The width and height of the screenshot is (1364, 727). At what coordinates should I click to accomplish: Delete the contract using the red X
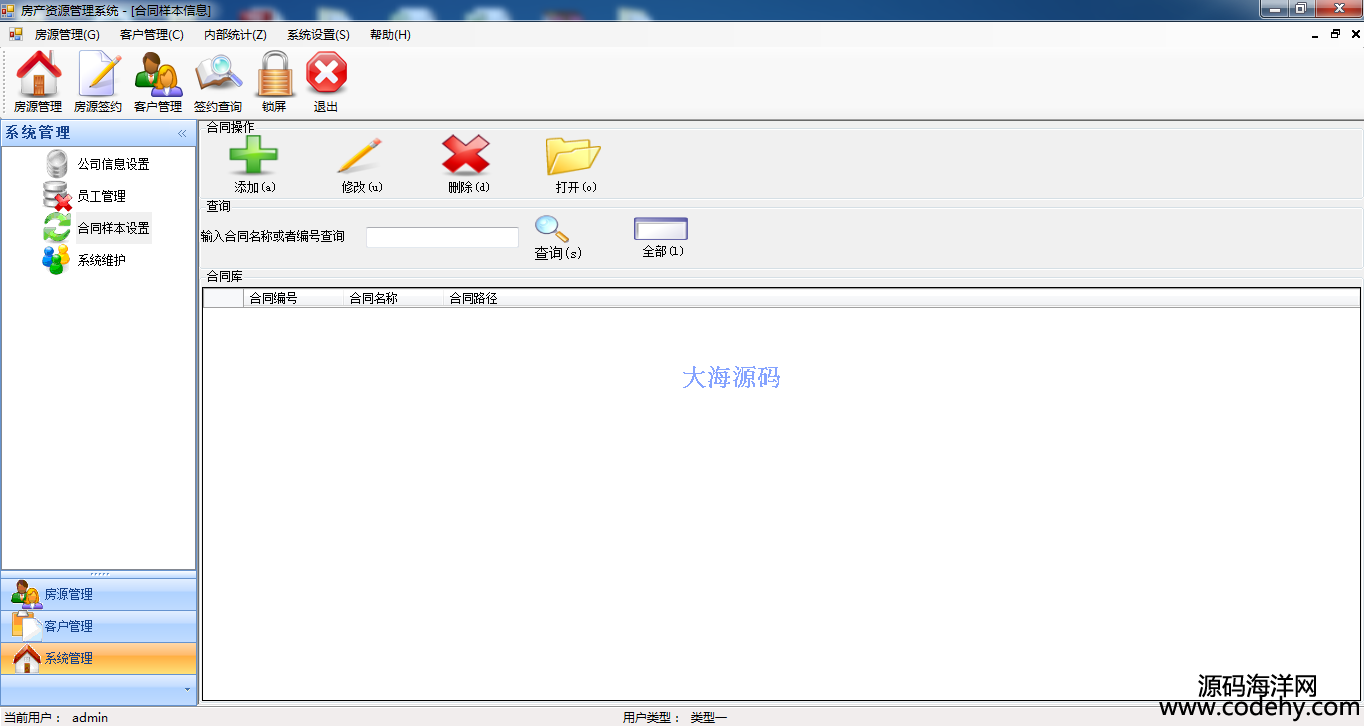pos(467,158)
